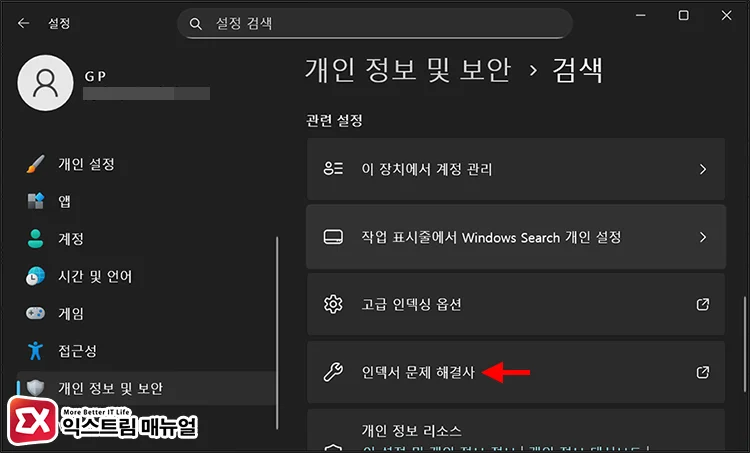Open 이 장치에서 계정 관리
The image size is (750, 453).
pos(516,169)
